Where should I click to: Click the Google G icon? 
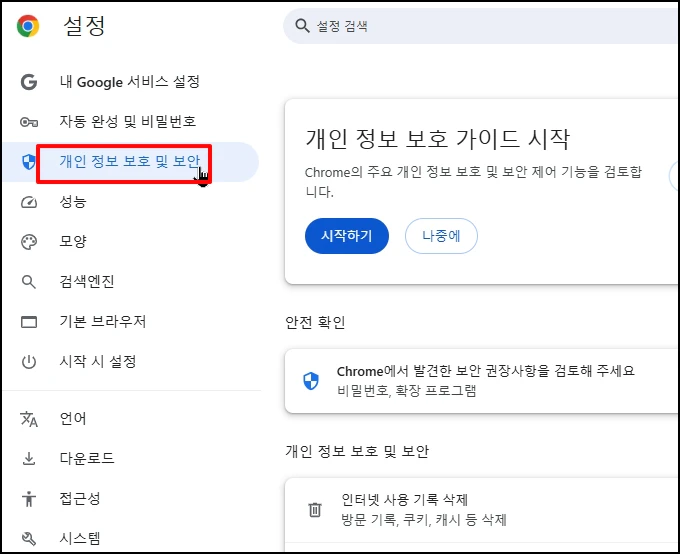click(29, 82)
